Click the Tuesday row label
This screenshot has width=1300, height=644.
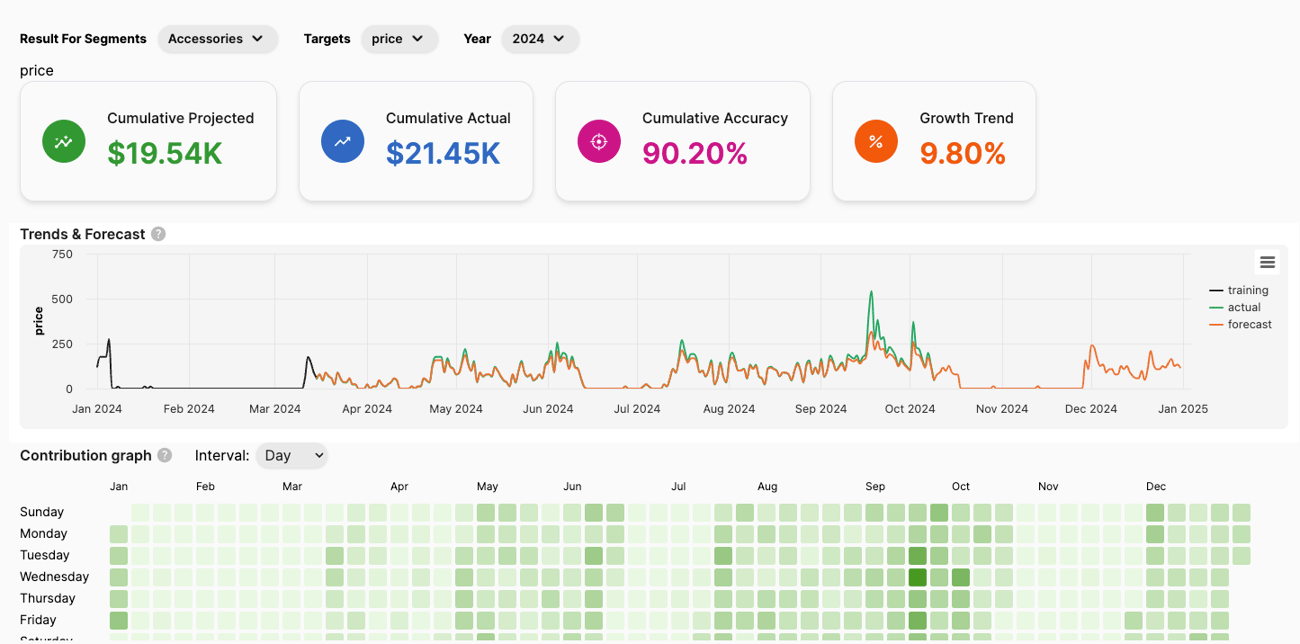coord(45,555)
